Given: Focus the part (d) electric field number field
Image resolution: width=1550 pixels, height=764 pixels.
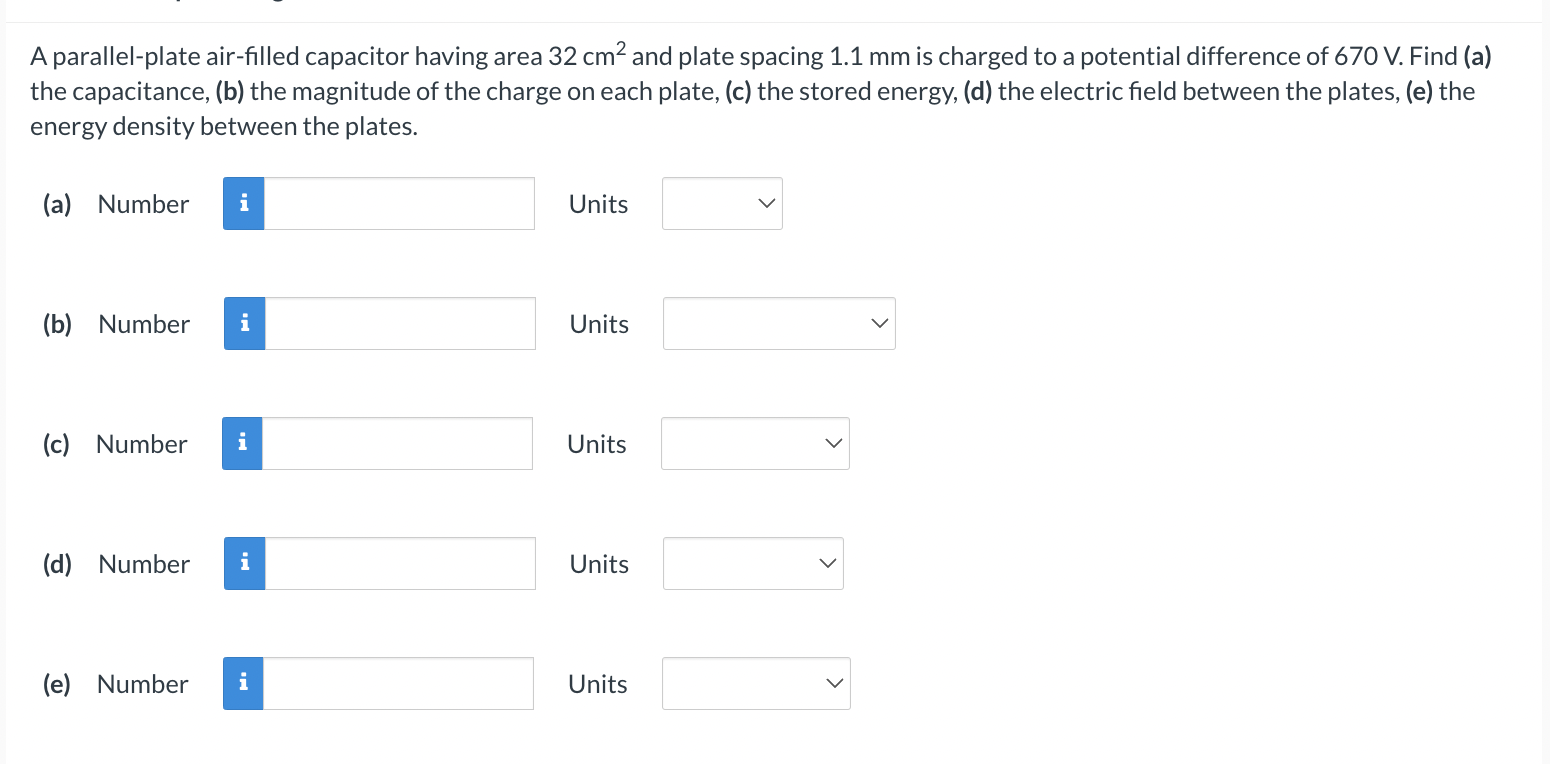Looking at the screenshot, I should click(x=400, y=564).
